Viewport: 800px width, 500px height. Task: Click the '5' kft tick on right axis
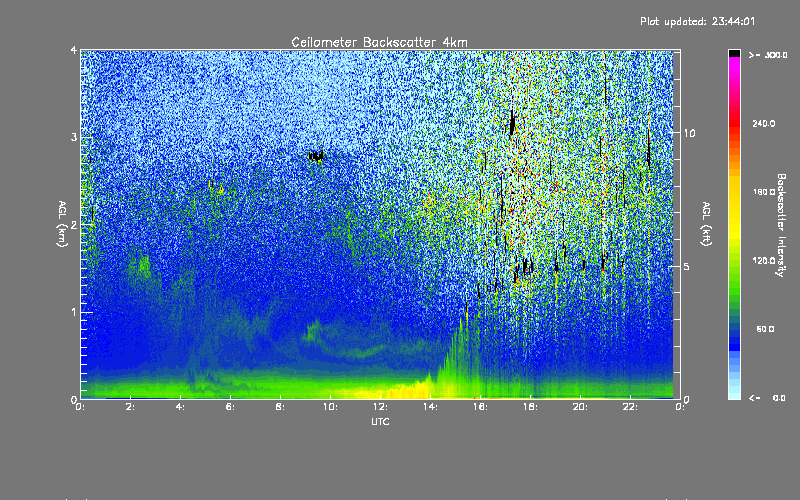pos(687,267)
